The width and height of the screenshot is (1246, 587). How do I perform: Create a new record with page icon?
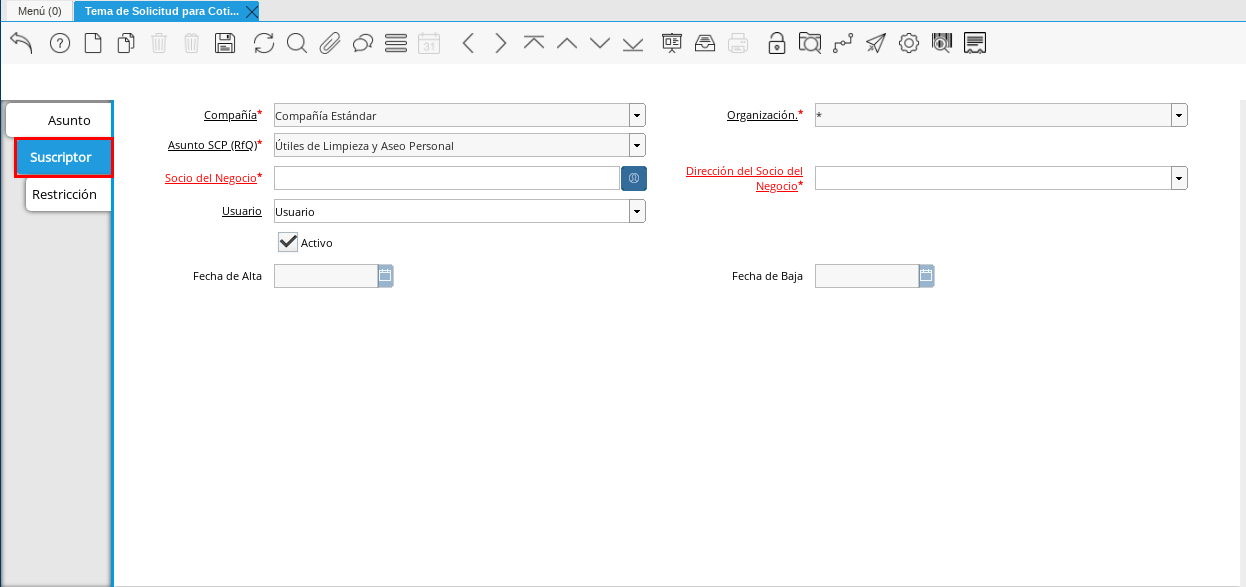pos(93,43)
